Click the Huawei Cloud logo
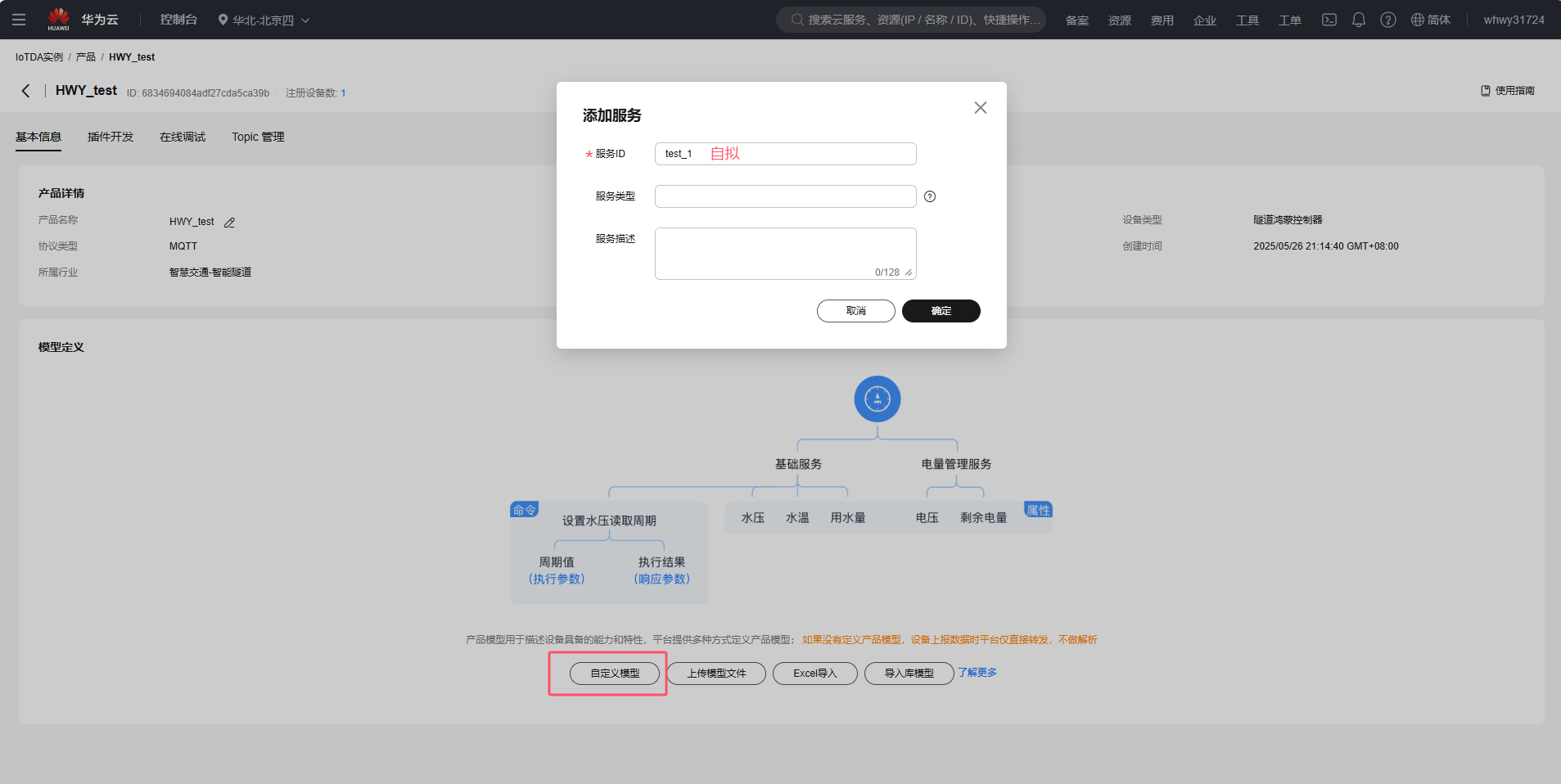1561x784 pixels. [83, 20]
